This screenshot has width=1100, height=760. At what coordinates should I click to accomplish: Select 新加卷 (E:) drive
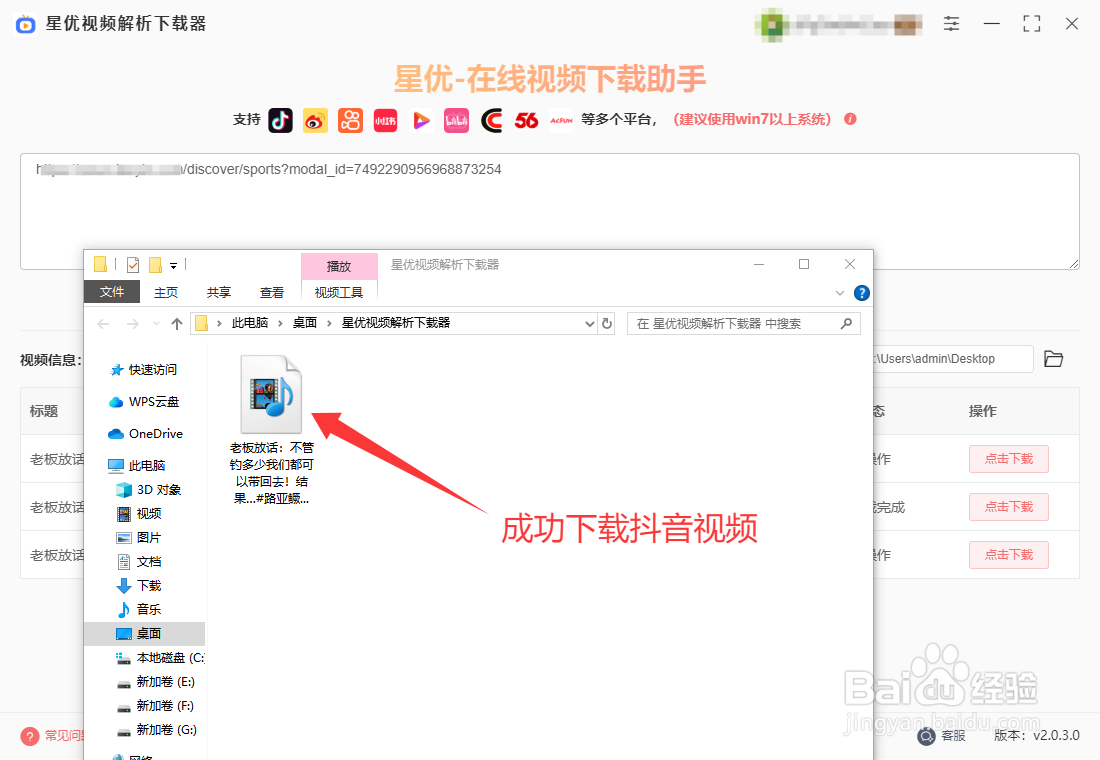(x=156, y=681)
